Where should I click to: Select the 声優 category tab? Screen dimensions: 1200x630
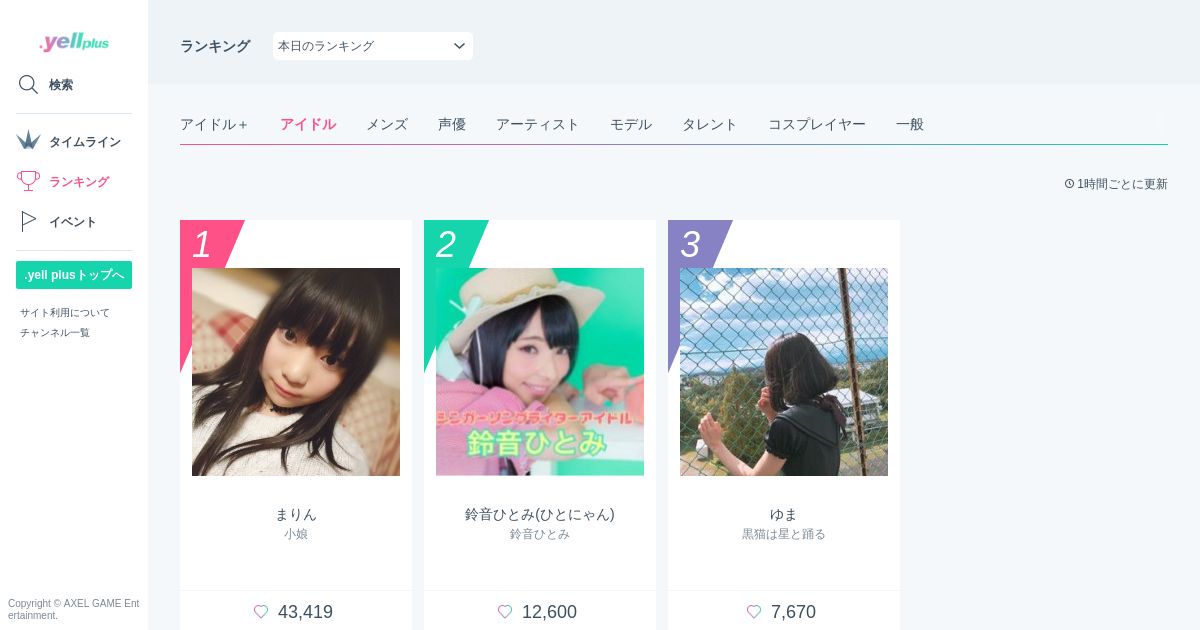point(452,125)
